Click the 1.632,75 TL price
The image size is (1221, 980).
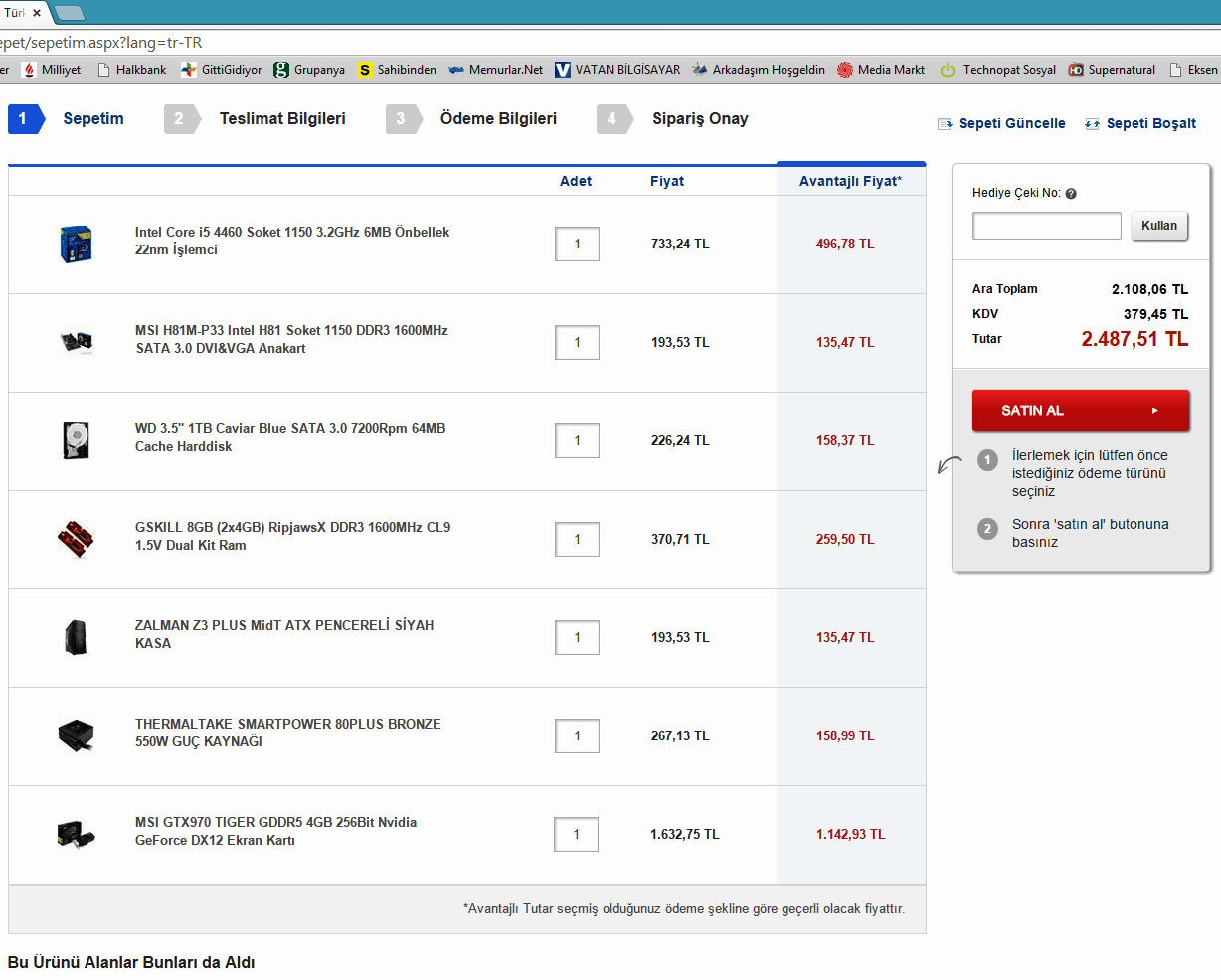coord(685,834)
